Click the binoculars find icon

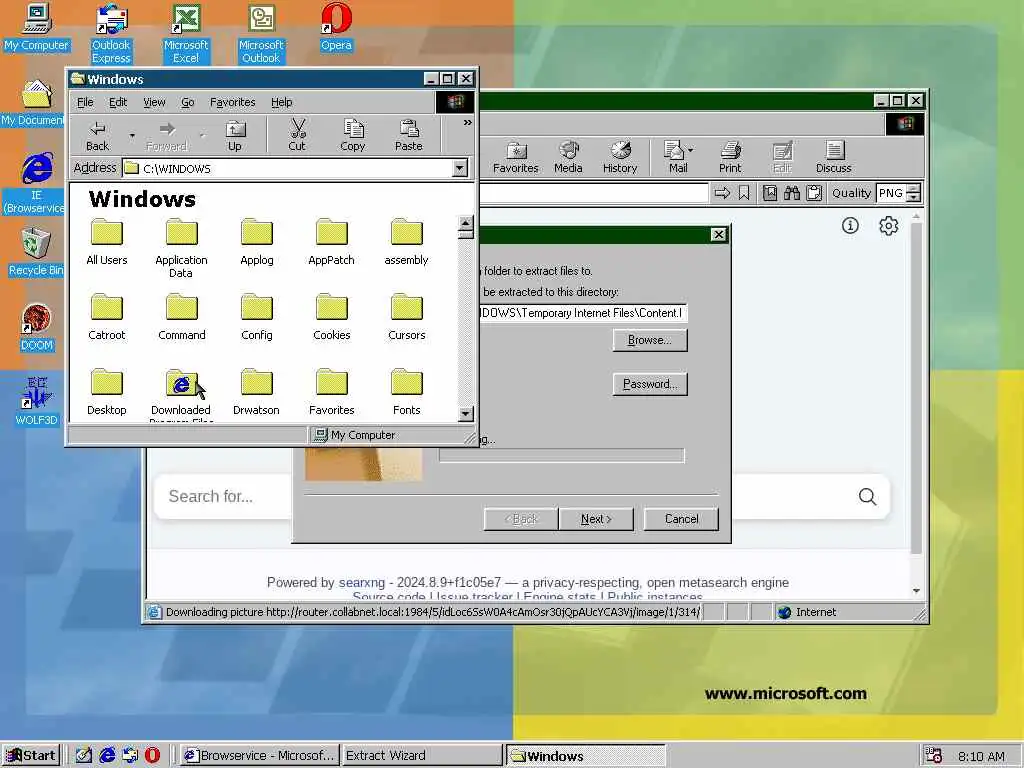point(792,193)
